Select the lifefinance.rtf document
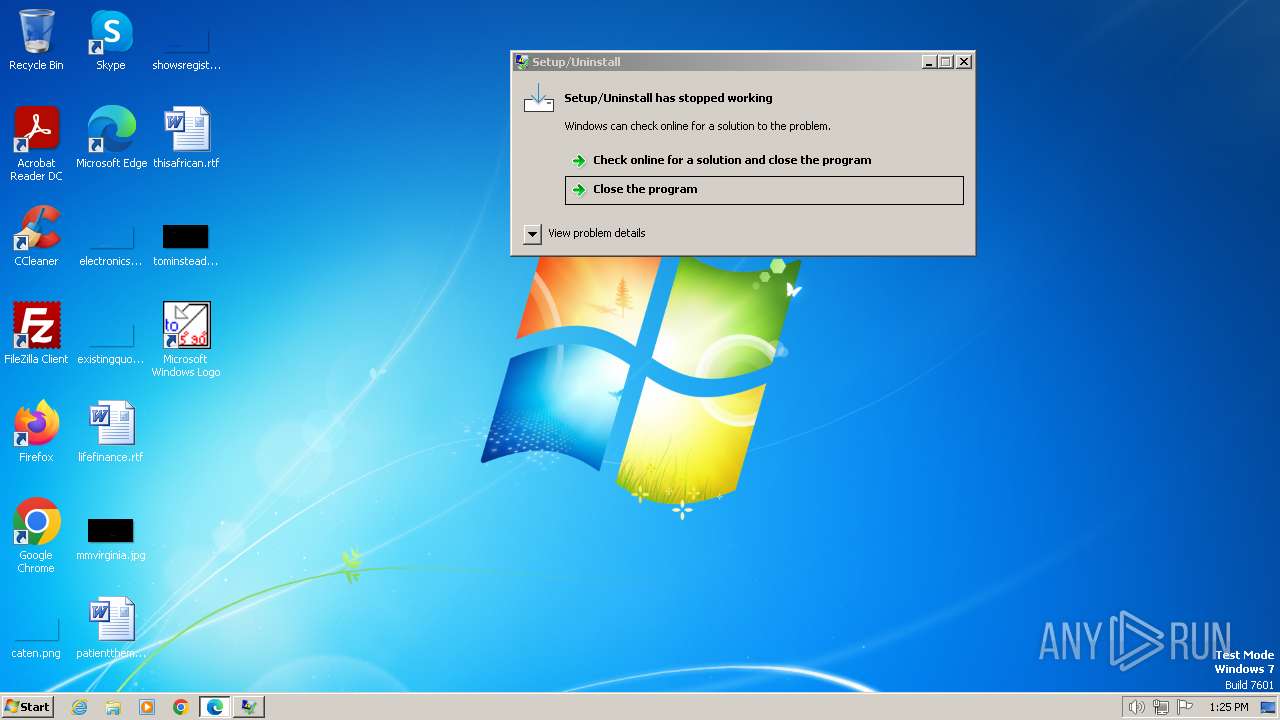This screenshot has height=720, width=1280. coord(111,432)
